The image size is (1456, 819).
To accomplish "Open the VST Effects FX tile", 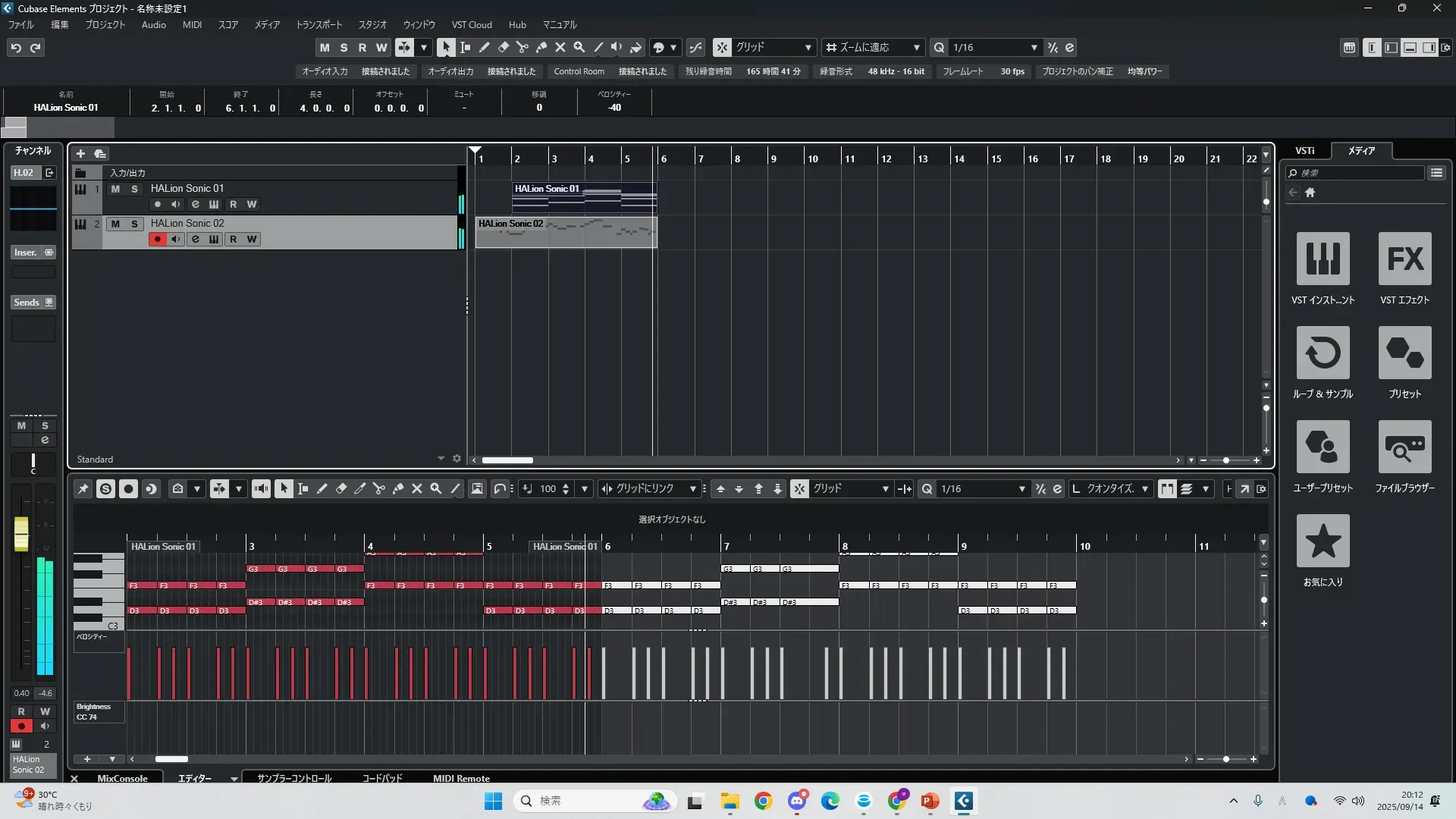I will (x=1404, y=259).
